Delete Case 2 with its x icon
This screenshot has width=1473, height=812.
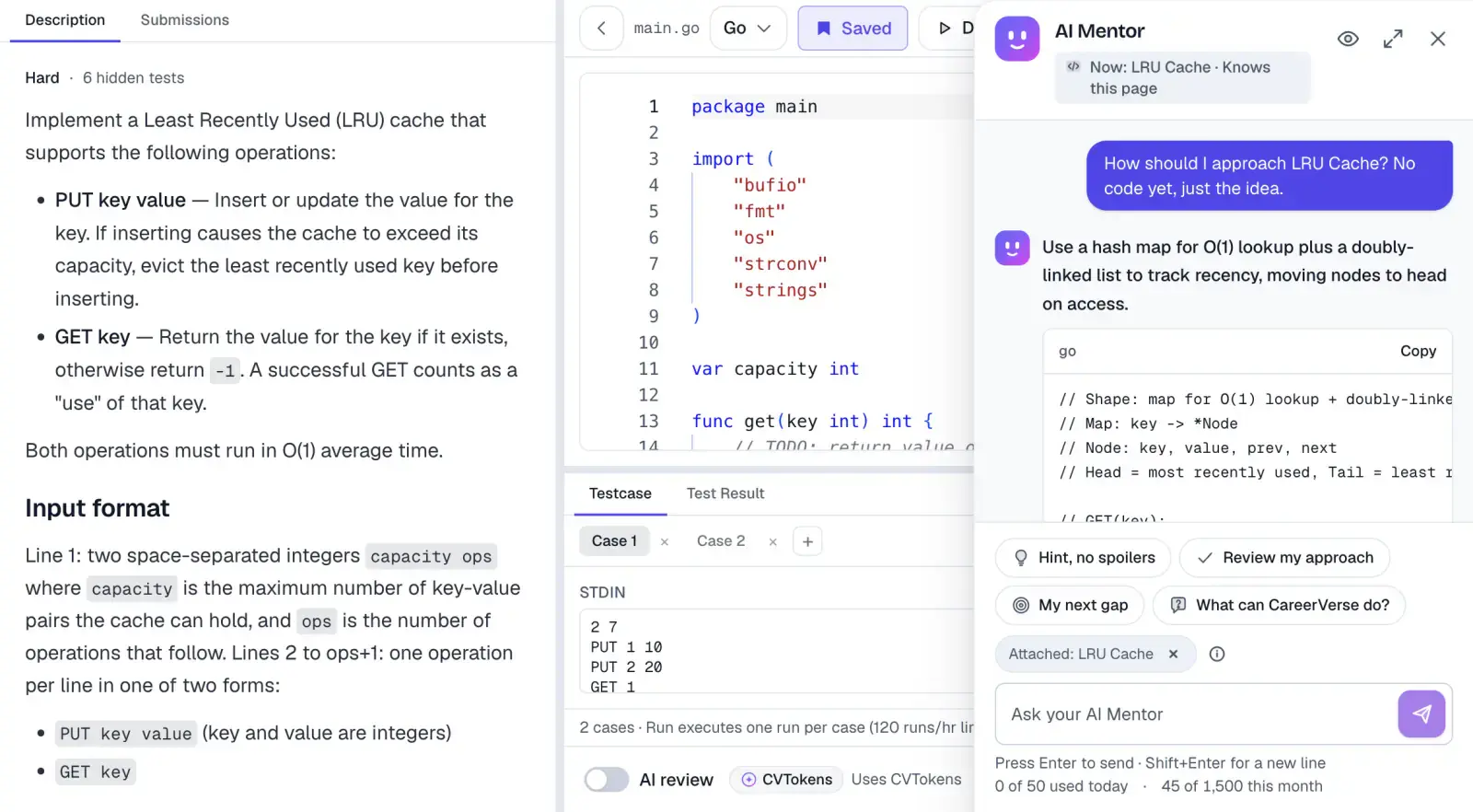tap(772, 542)
